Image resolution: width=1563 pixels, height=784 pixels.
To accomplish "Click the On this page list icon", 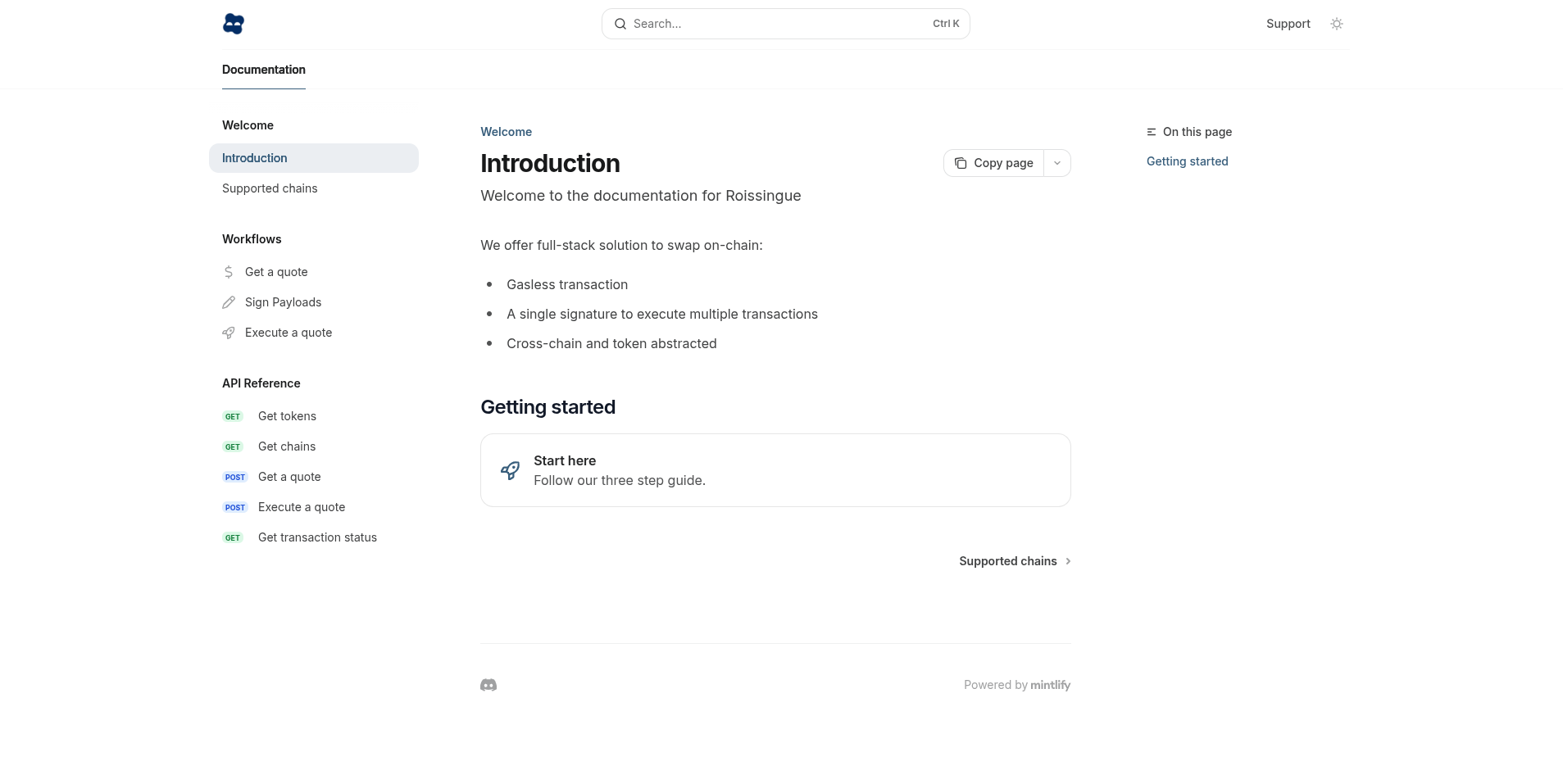I will point(1151,132).
